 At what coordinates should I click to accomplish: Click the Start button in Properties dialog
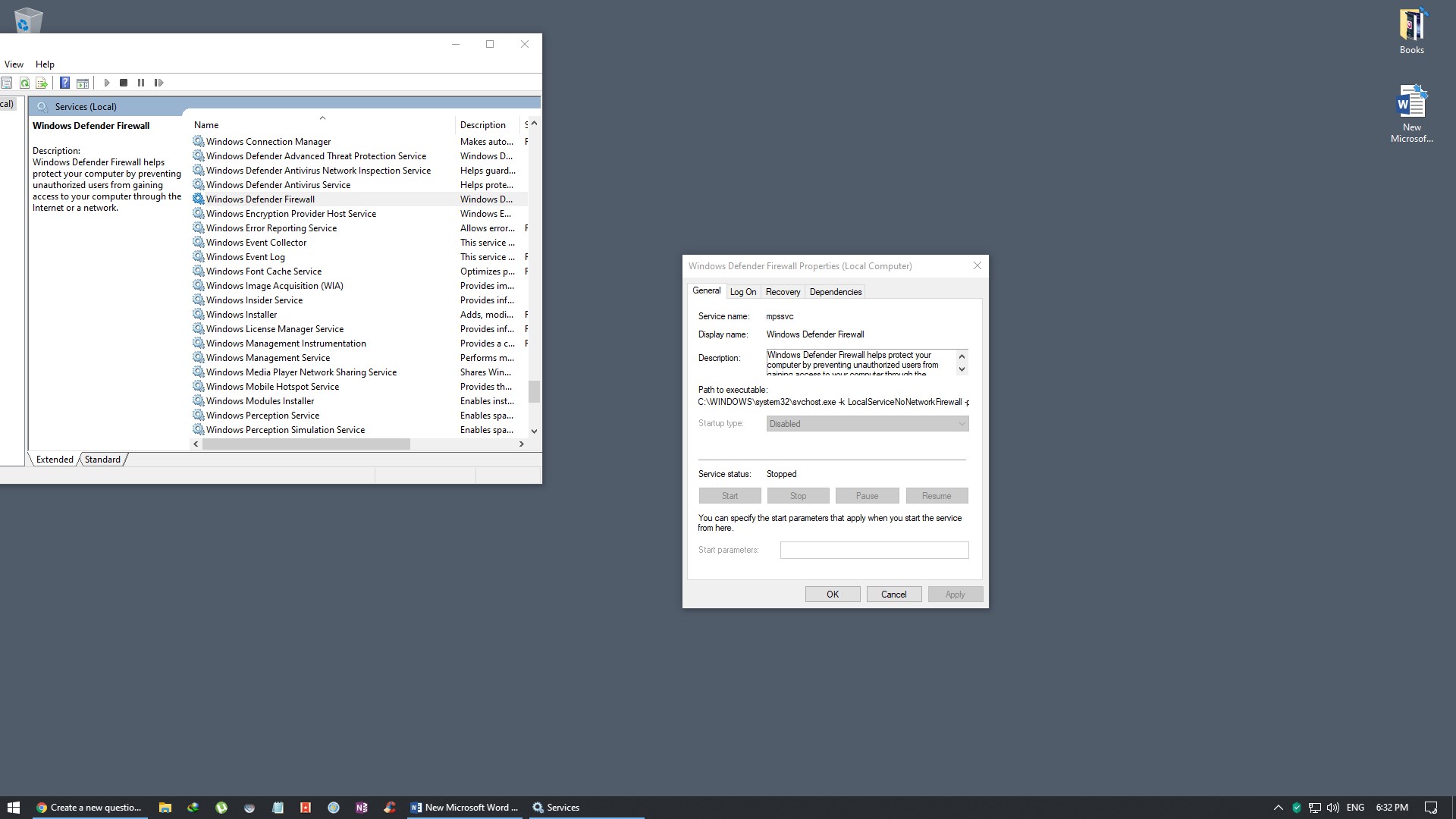point(730,496)
